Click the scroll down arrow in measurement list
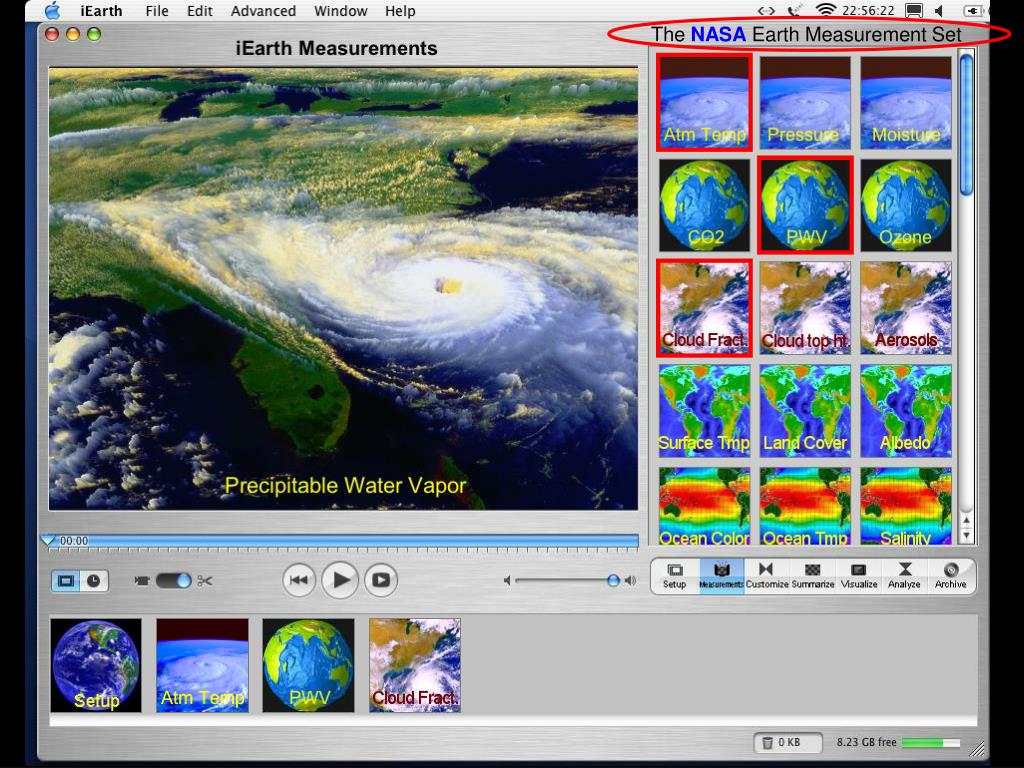This screenshot has height=768, width=1024. click(x=966, y=536)
